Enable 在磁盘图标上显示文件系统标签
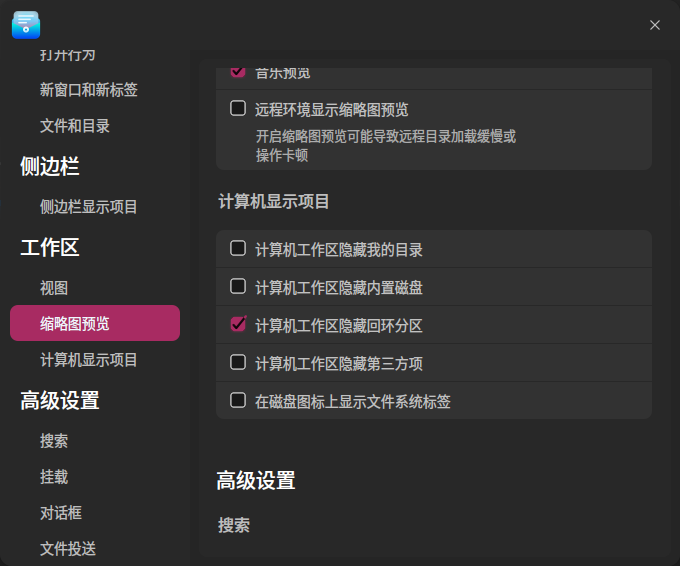The image size is (680, 566). (x=238, y=400)
